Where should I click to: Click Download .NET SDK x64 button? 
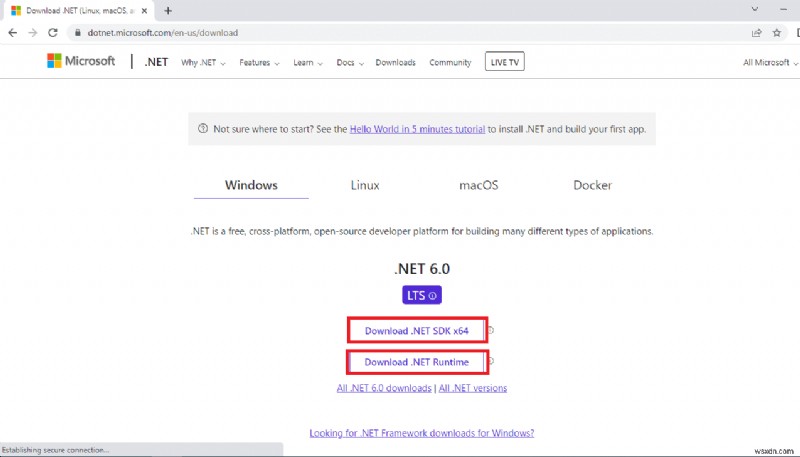click(x=416, y=331)
